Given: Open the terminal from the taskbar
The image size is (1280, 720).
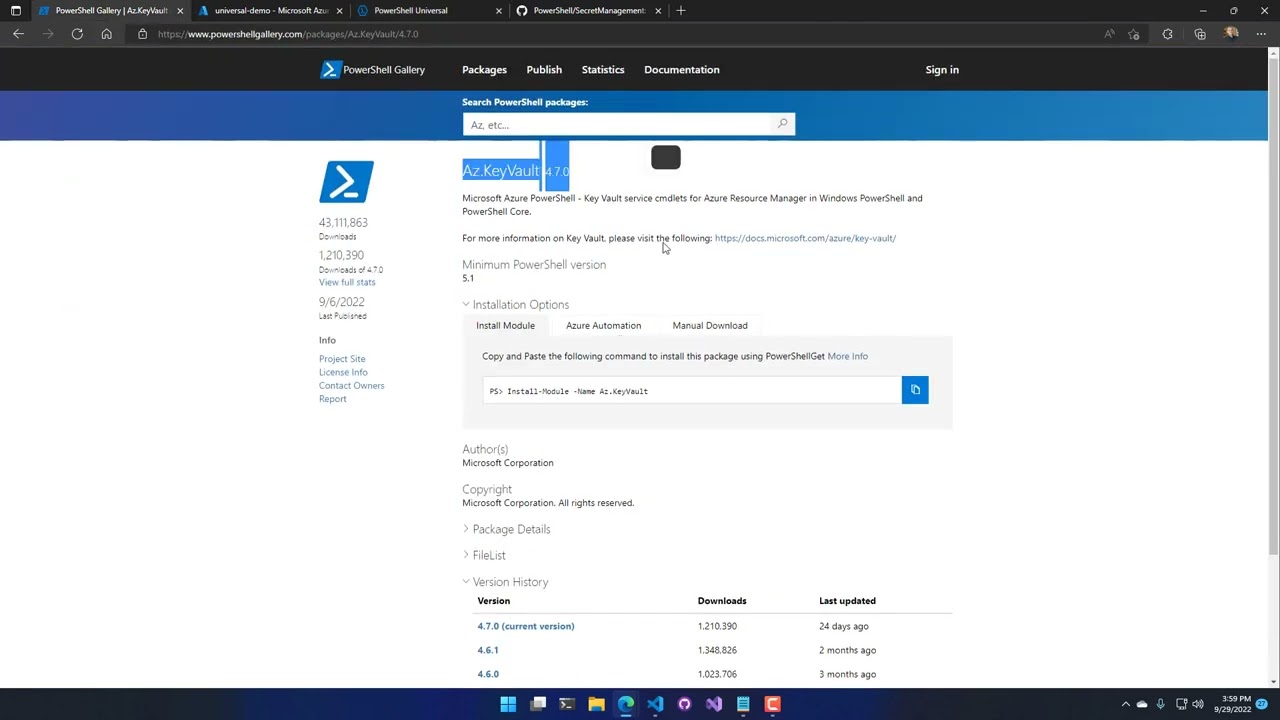Looking at the screenshot, I should [567, 704].
